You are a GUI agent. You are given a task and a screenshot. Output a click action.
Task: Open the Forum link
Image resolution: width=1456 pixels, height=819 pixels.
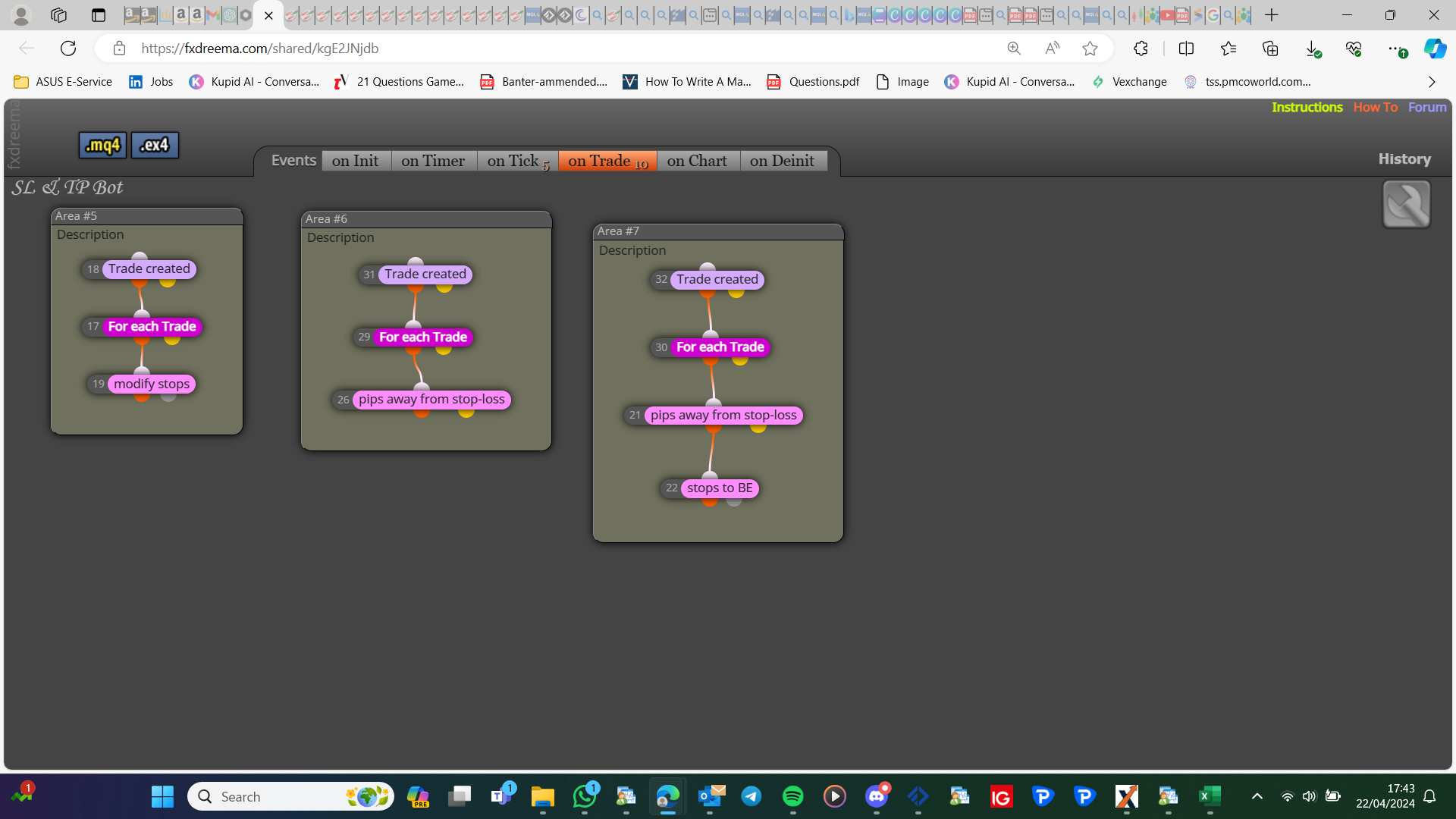click(x=1427, y=108)
